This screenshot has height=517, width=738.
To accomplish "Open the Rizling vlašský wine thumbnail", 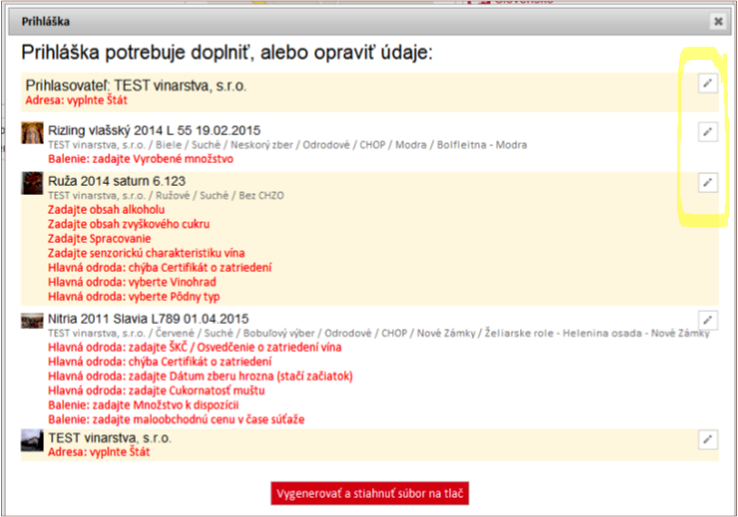I will point(32,133).
